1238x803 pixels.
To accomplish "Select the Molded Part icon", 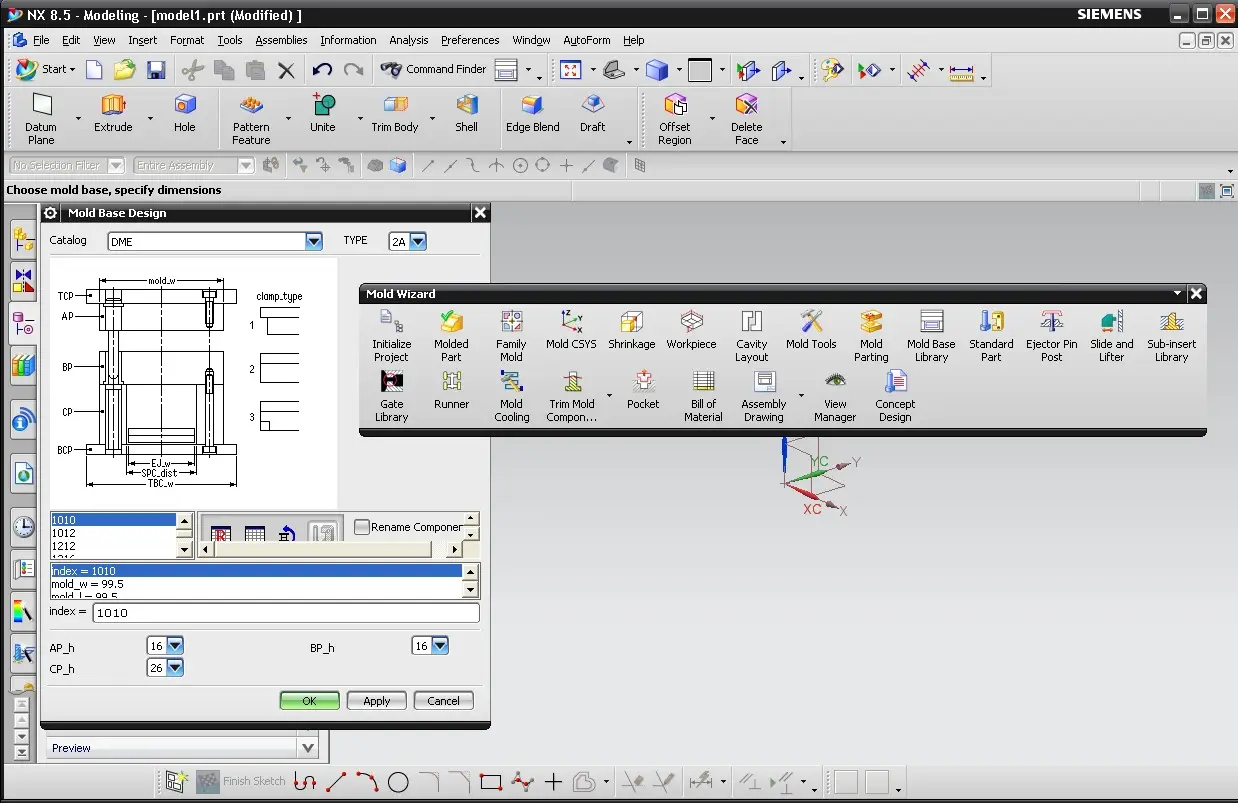I will pyautogui.click(x=451, y=335).
